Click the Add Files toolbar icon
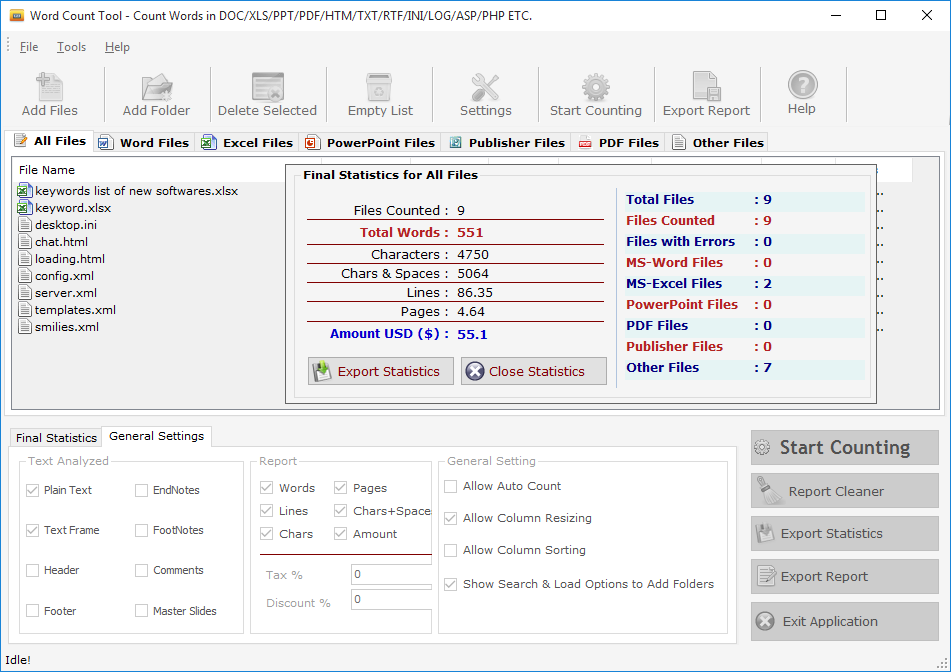This screenshot has width=951, height=672. click(49, 87)
